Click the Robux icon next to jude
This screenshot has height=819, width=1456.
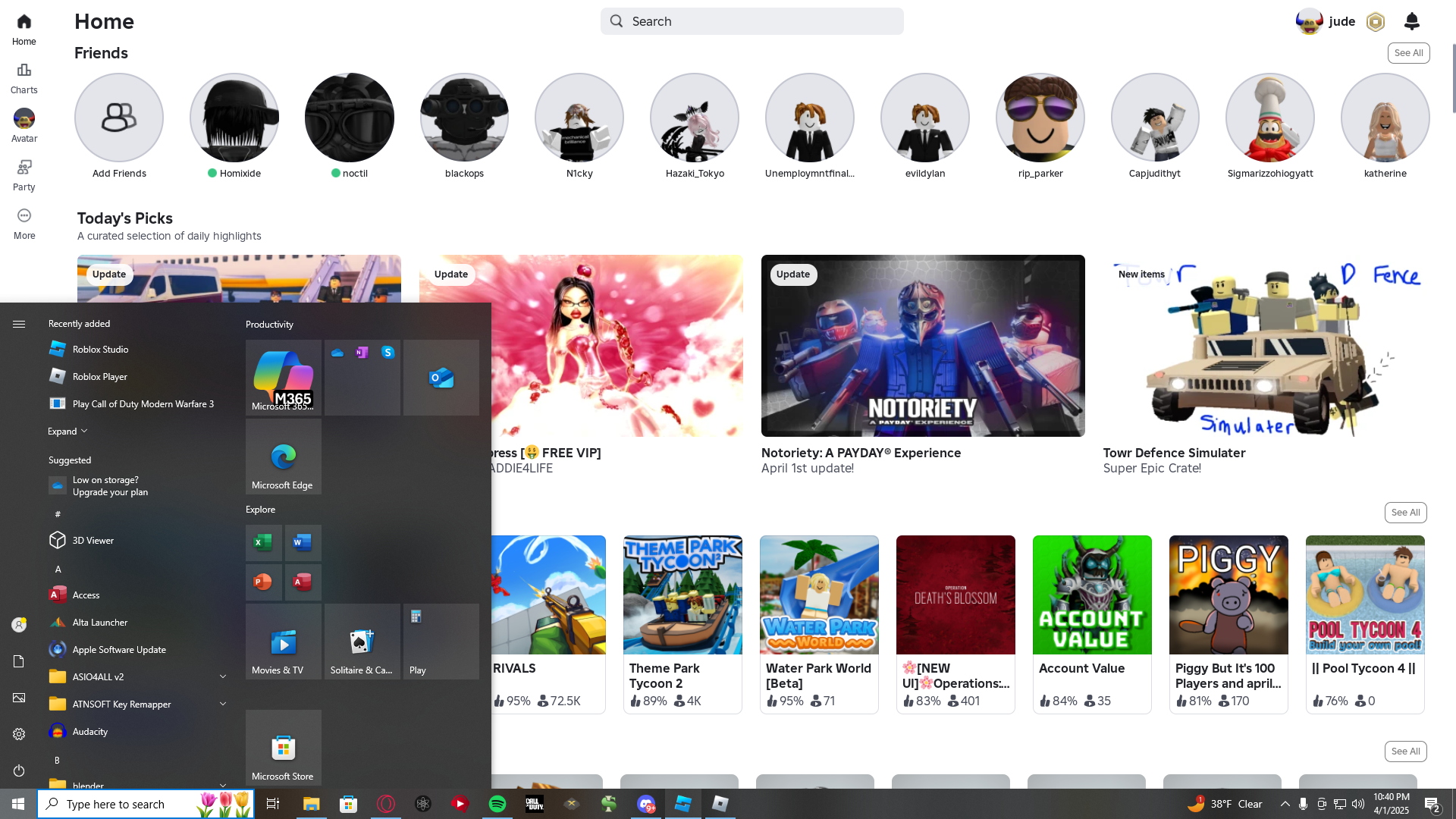coord(1376,22)
